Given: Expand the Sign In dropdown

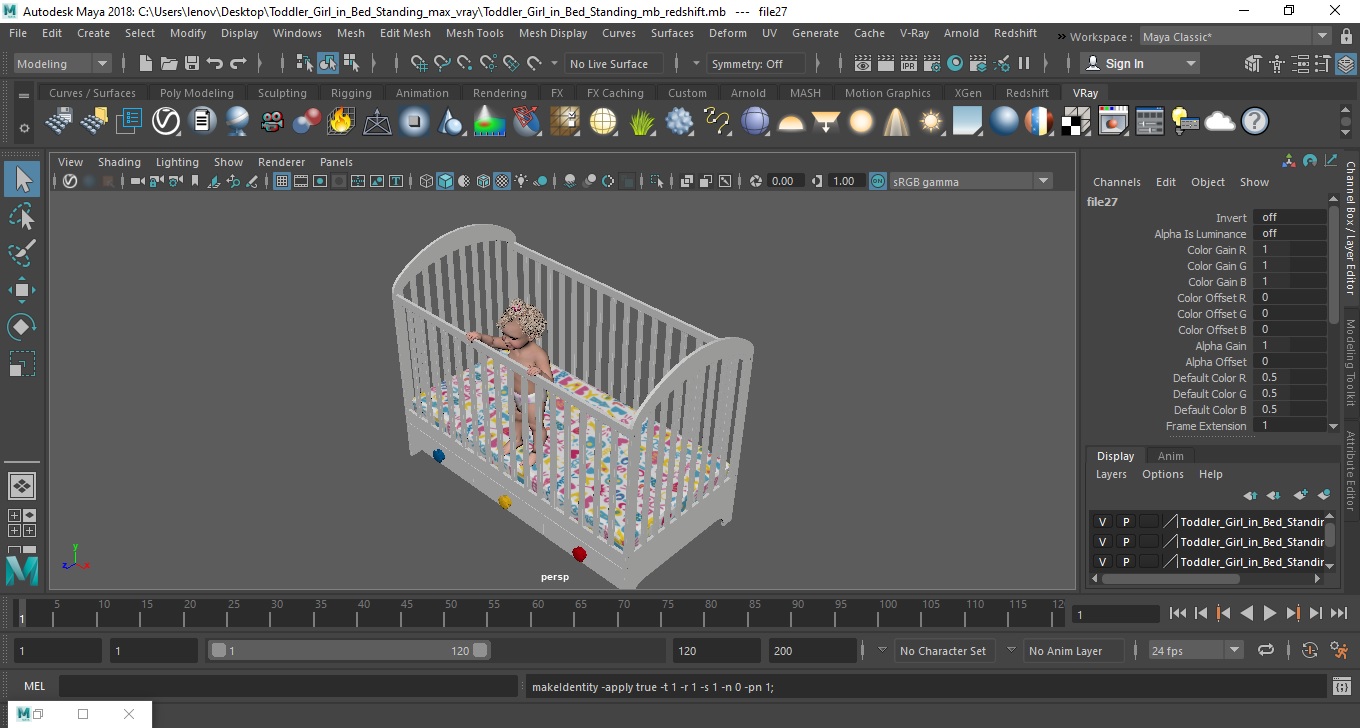Looking at the screenshot, I should (1191, 63).
